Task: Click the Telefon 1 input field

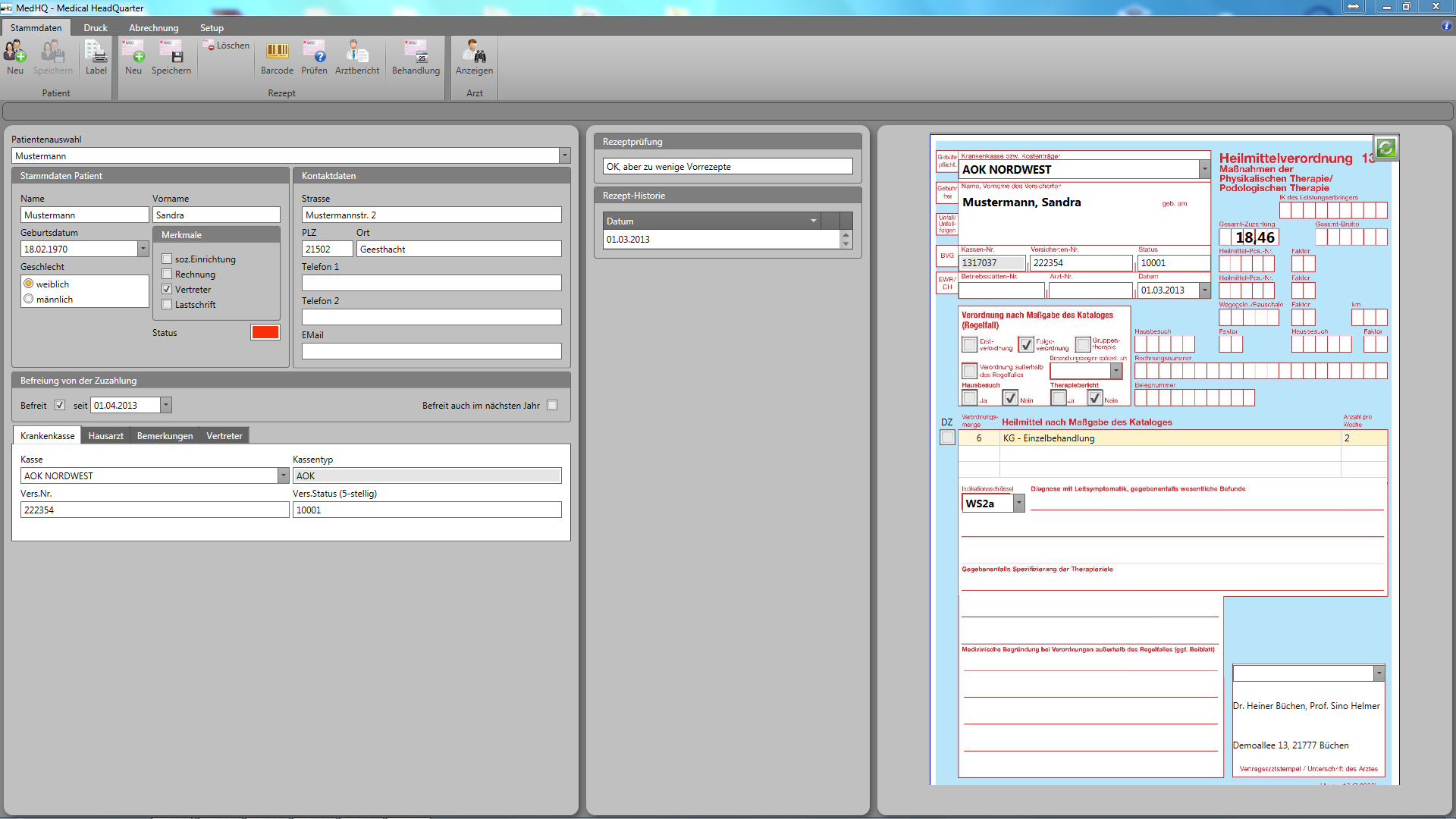Action: (431, 284)
